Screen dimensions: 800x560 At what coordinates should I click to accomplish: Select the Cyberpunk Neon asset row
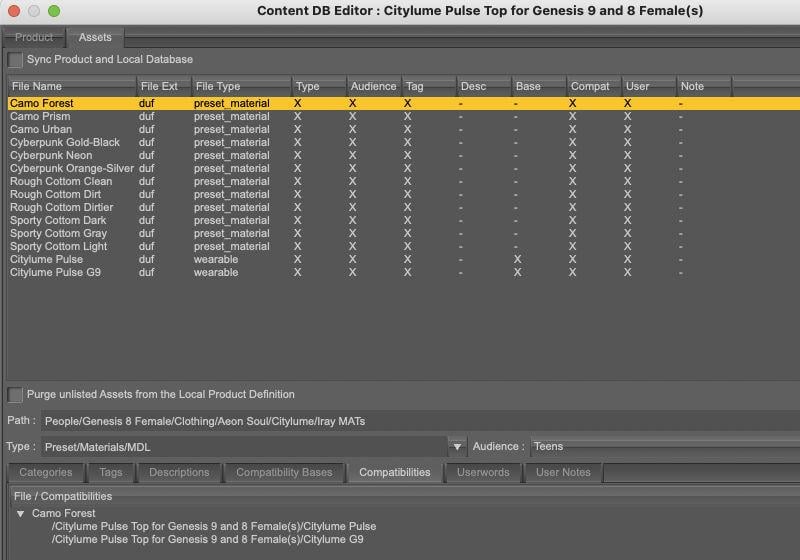click(x=404, y=155)
